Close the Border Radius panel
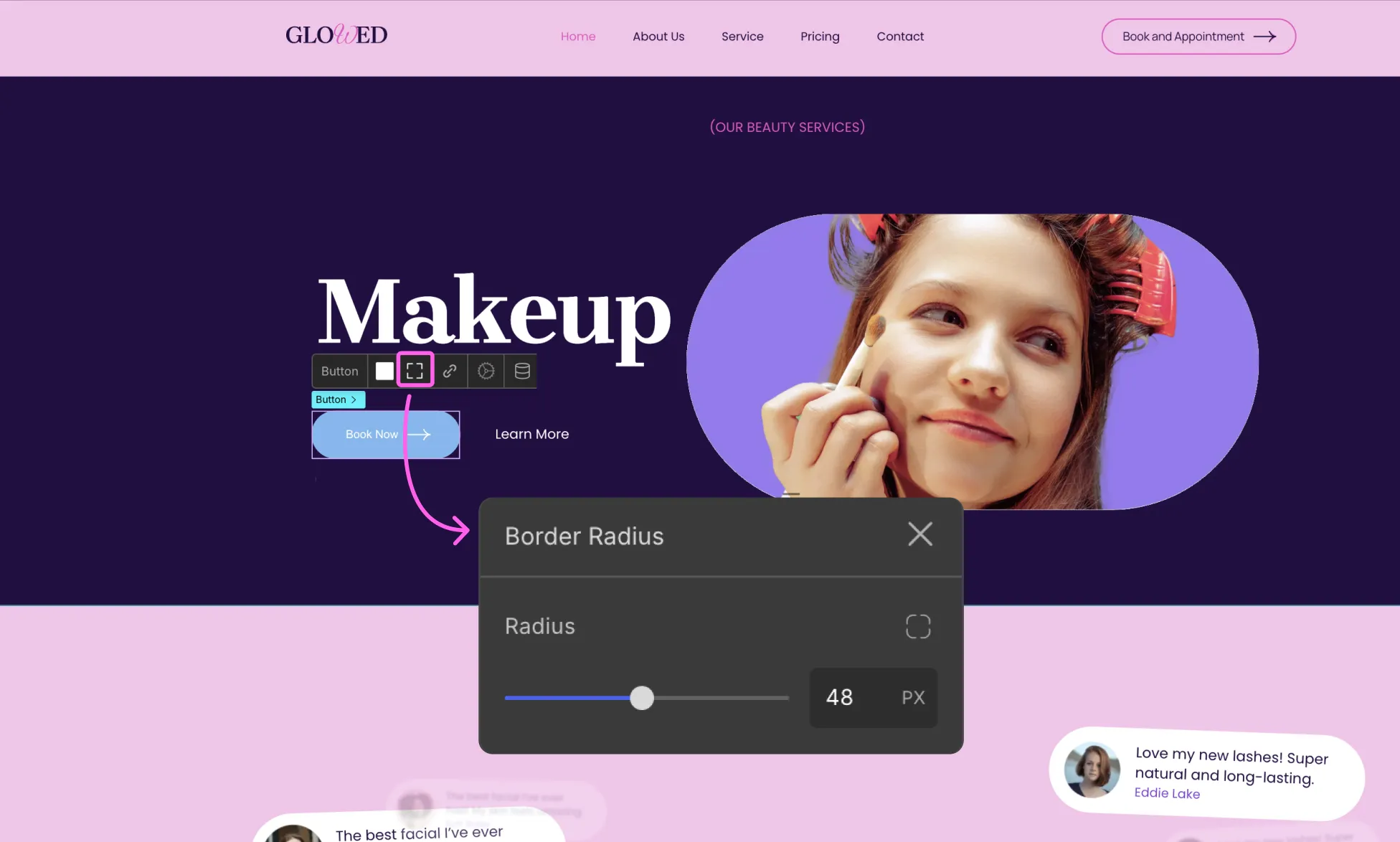Viewport: 1400px width, 842px height. tap(920, 534)
